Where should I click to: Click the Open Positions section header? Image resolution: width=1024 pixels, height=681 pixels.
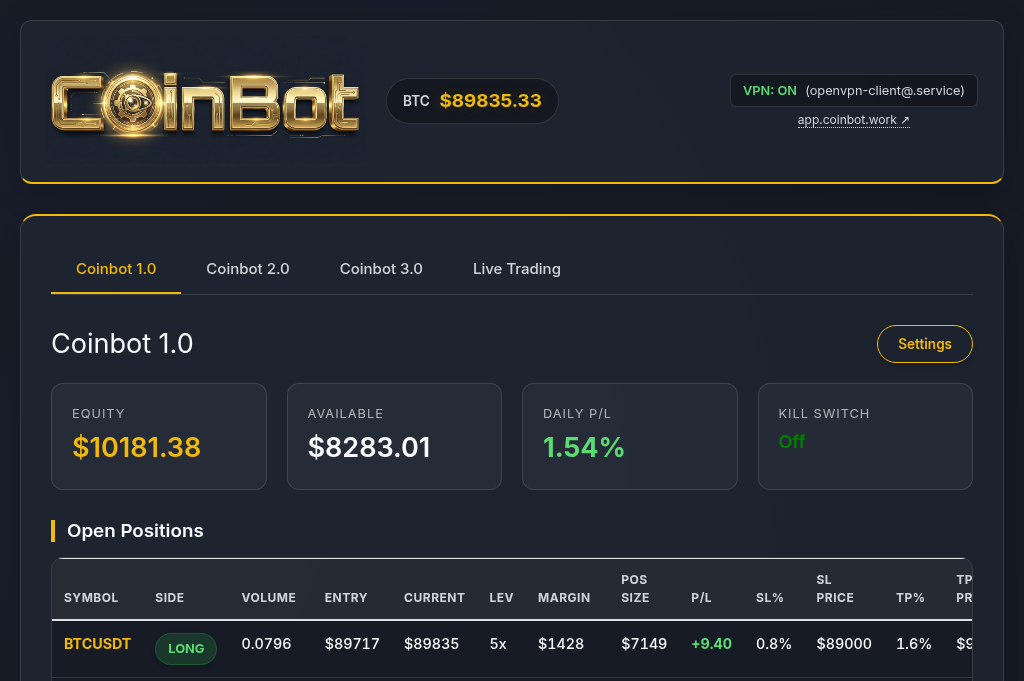[135, 531]
